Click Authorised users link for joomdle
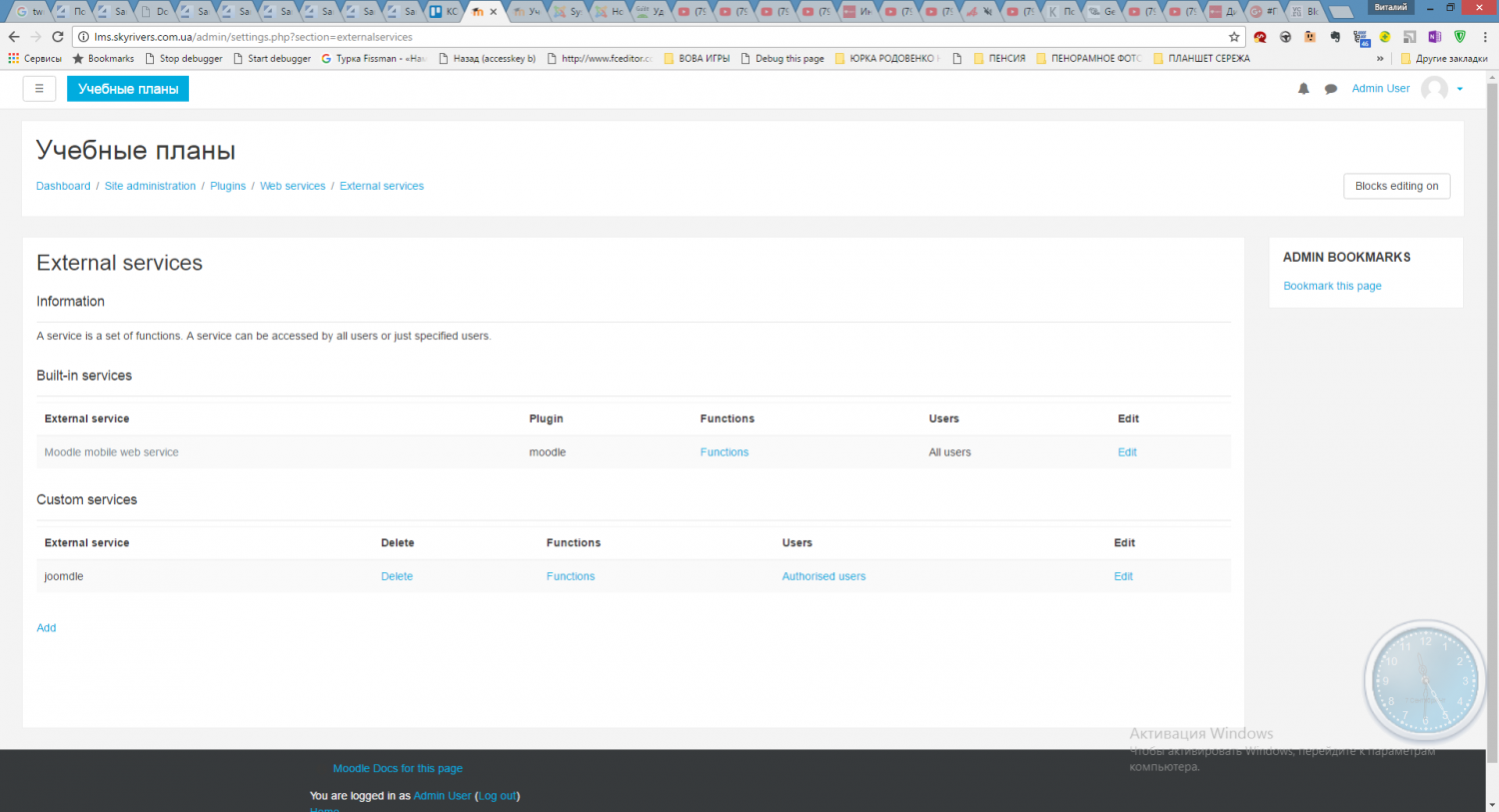This screenshot has height=812, width=1499. (823, 576)
